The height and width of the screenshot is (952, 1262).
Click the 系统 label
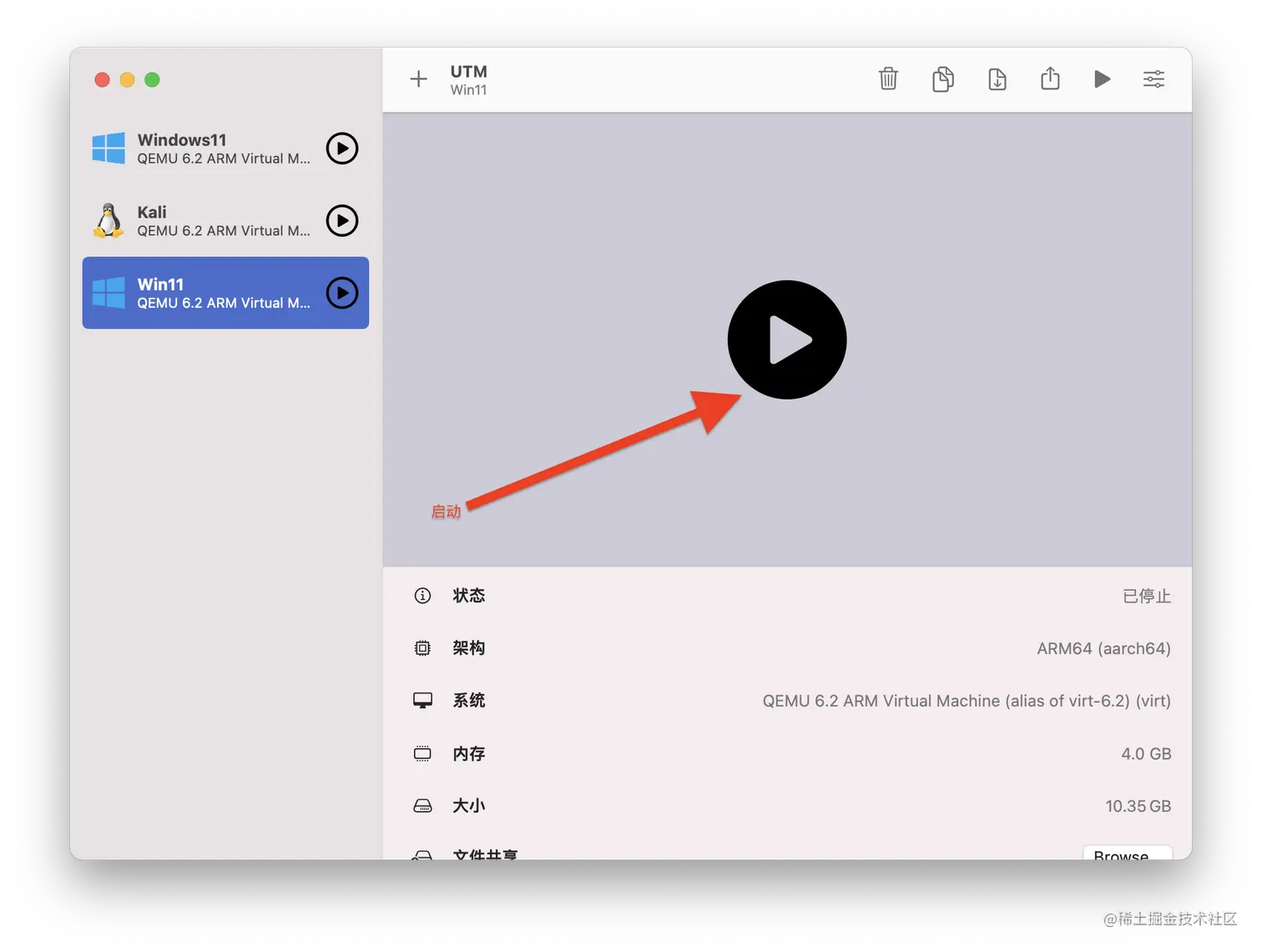click(x=469, y=701)
